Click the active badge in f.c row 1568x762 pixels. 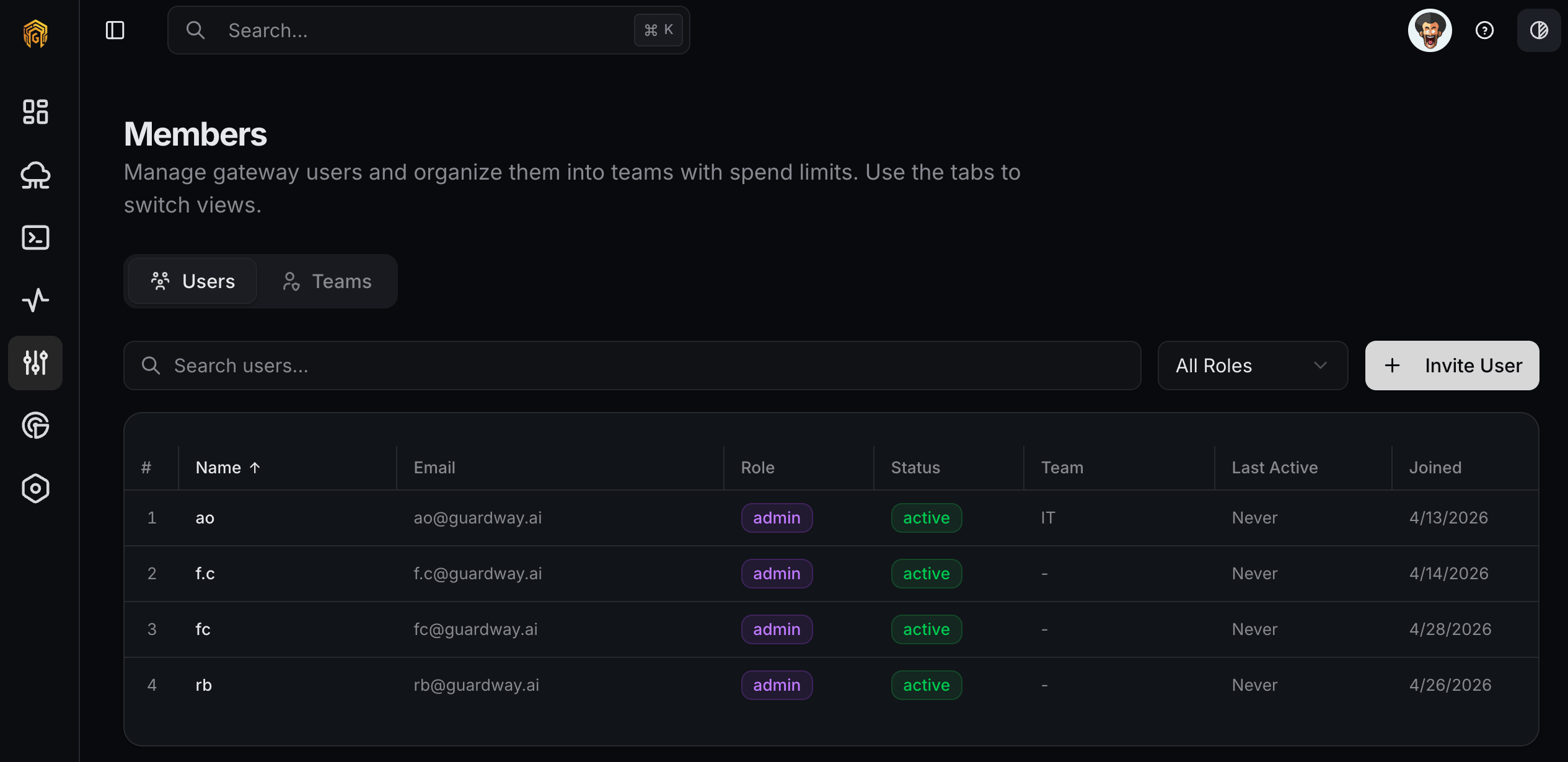[x=927, y=574]
